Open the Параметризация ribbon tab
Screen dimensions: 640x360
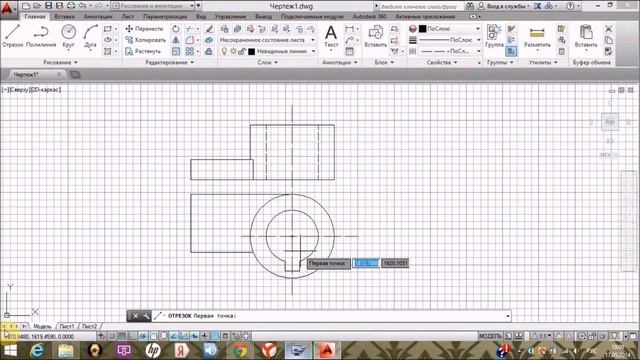click(165, 16)
